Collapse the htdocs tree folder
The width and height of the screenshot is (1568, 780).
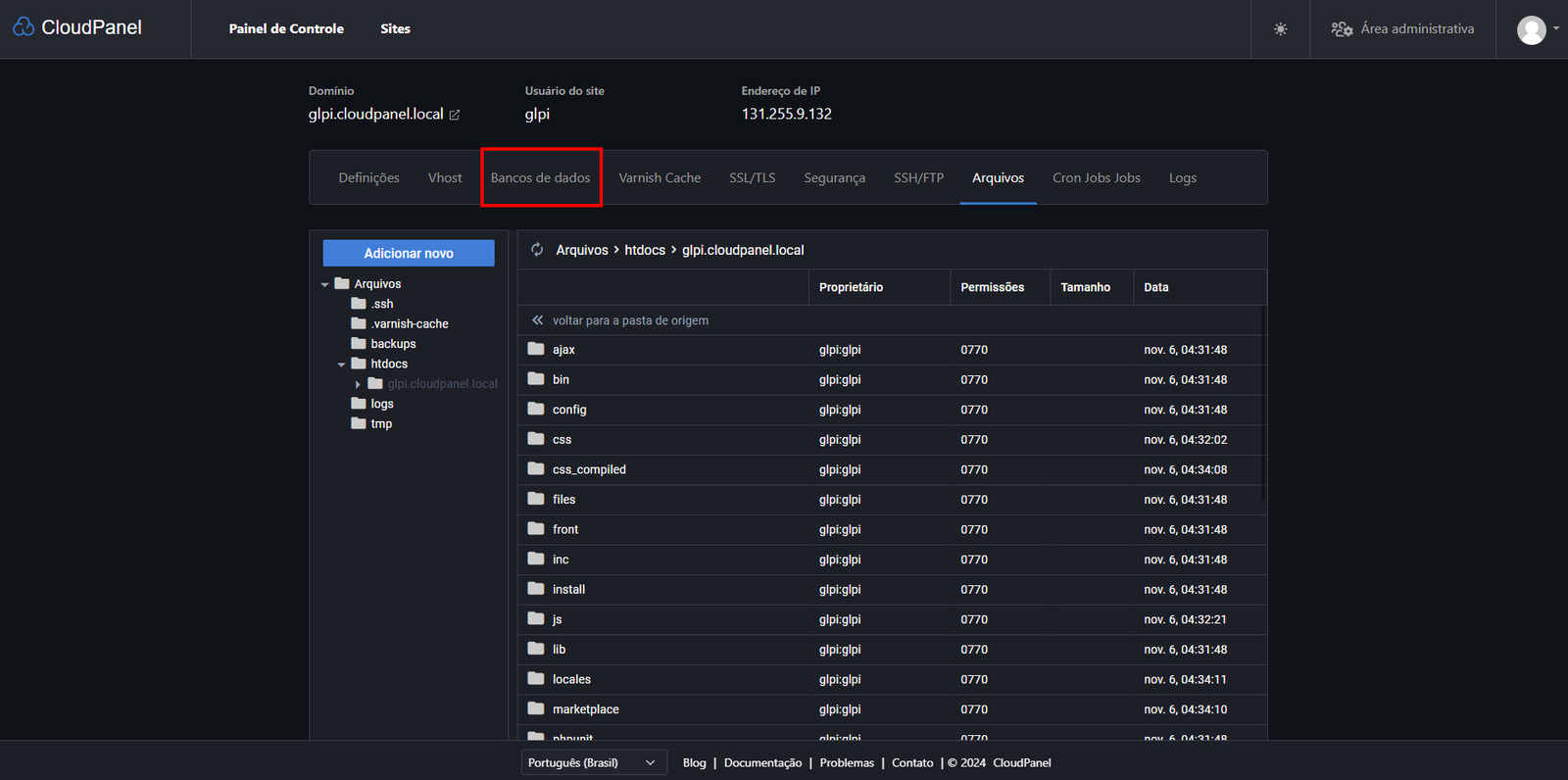341,365
